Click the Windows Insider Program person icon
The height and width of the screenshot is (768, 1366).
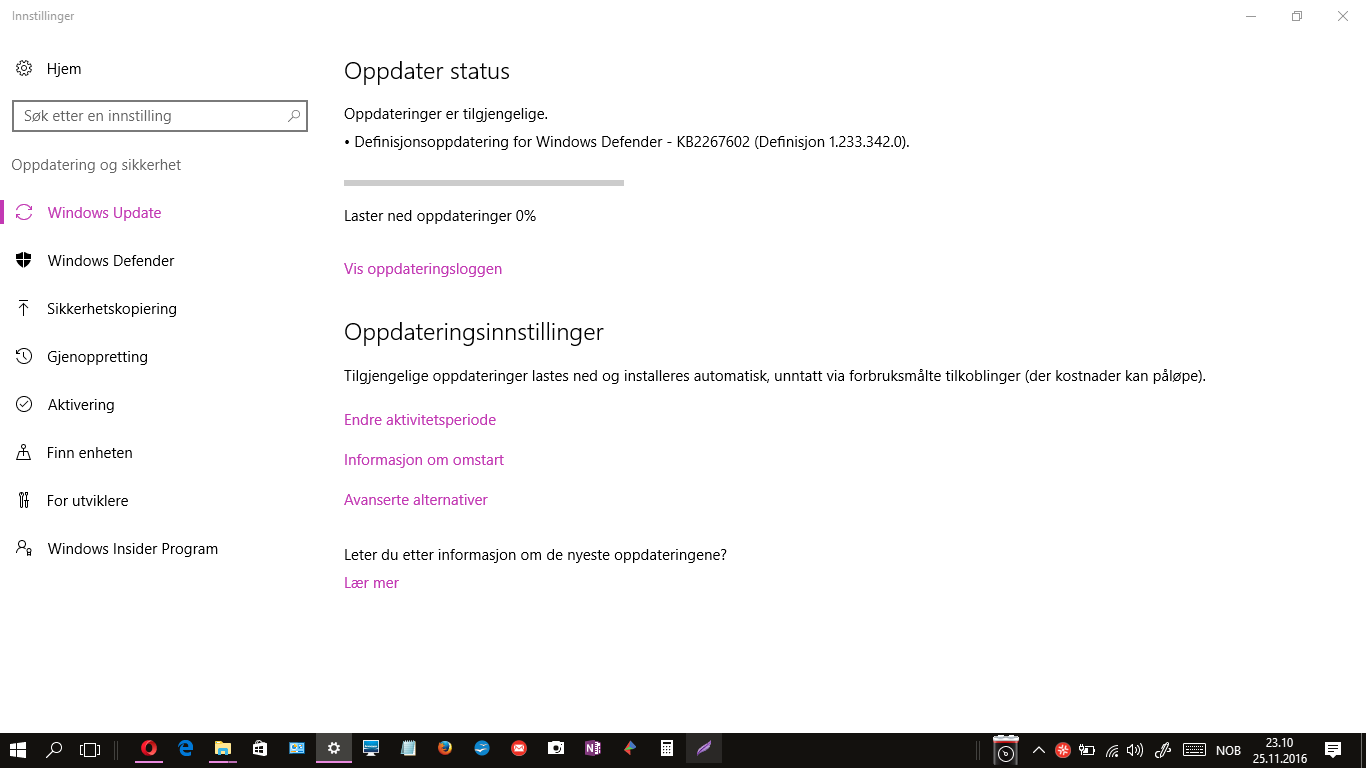tap(24, 549)
